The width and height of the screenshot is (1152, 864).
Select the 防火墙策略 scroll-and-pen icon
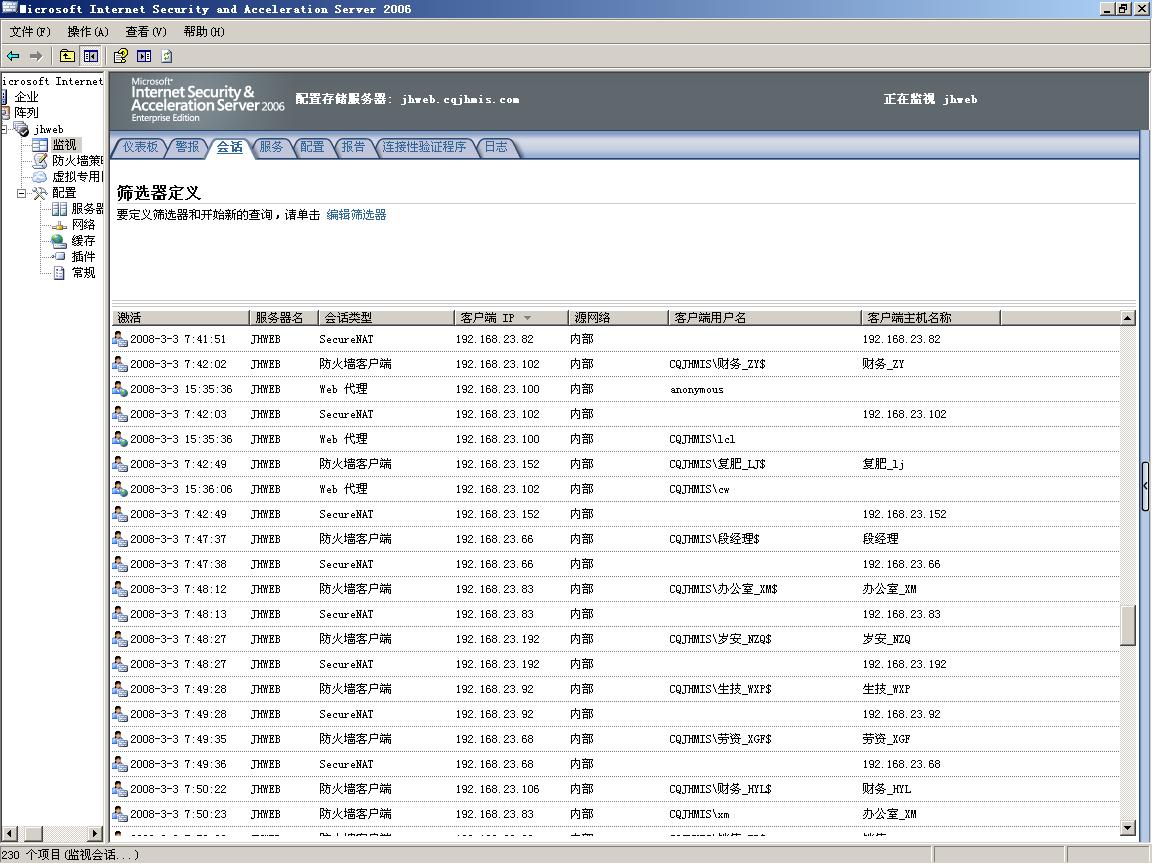[x=40, y=160]
